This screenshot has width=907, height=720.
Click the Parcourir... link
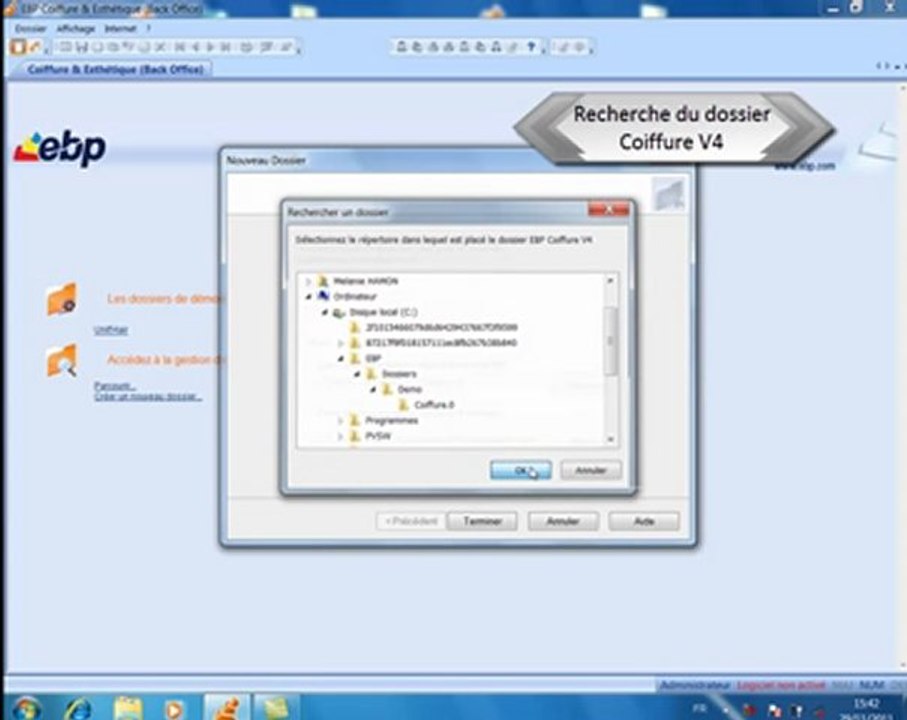click(115, 385)
